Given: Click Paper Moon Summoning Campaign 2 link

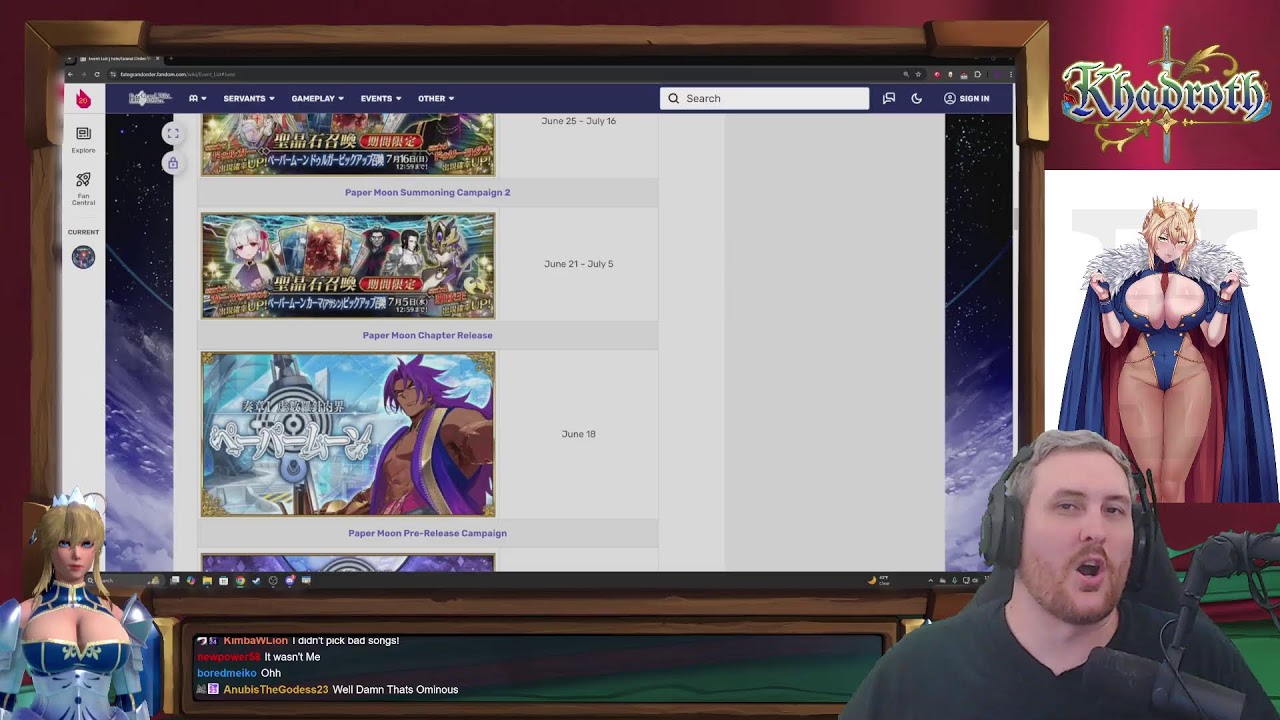Looking at the screenshot, I should 427,192.
